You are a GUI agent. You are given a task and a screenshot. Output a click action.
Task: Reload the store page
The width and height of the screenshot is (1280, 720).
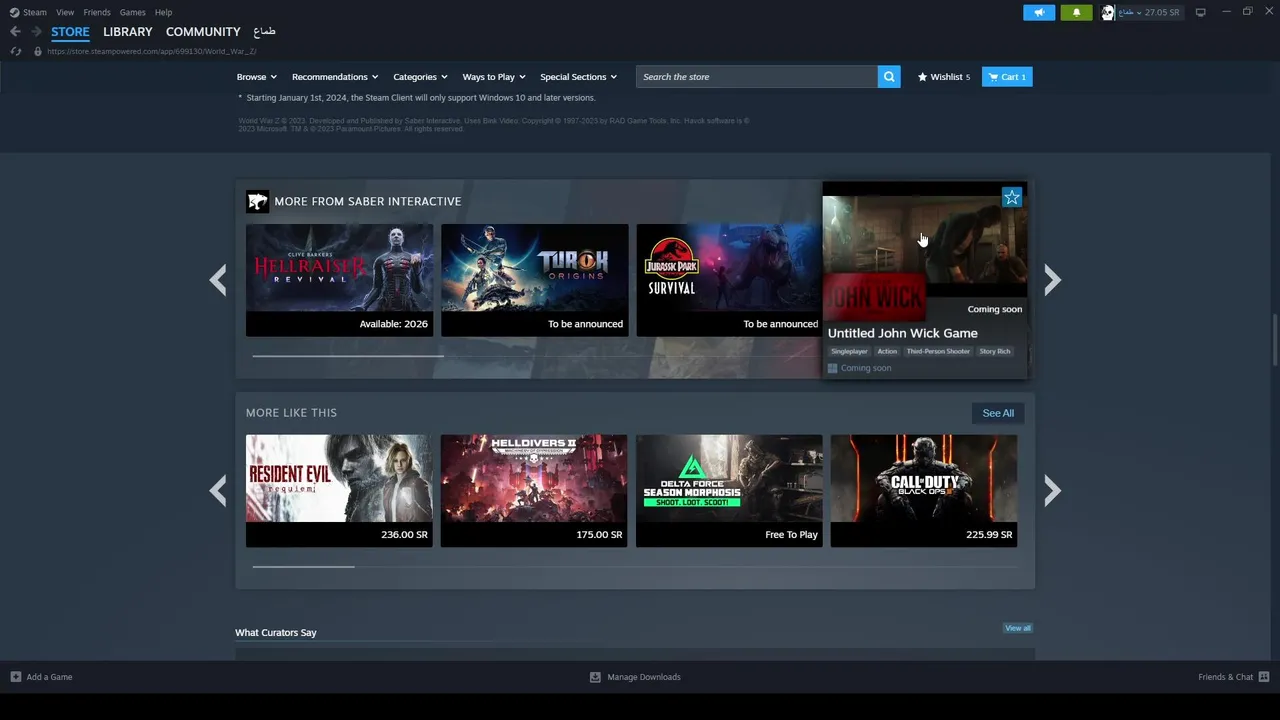pyautogui.click(x=16, y=51)
